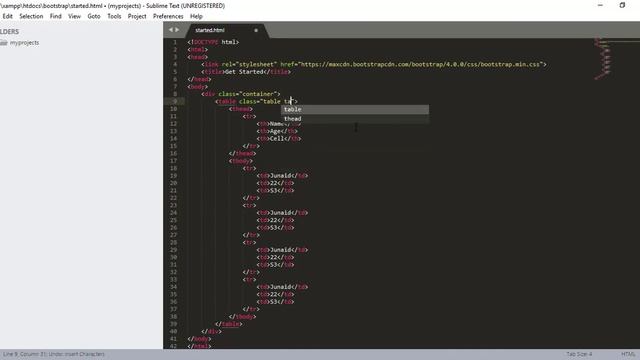Viewport: 640px width, 360px height.
Task: Open the Find menu
Action: coord(56,16)
